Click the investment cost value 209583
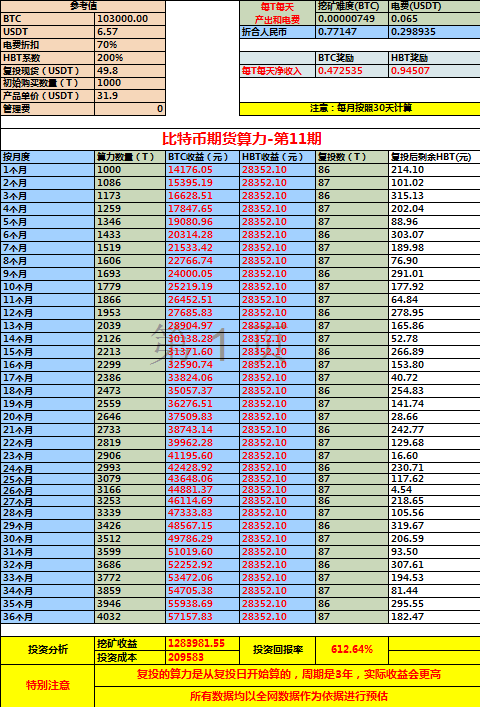Viewport: 480px width, 707px height. (x=202, y=657)
